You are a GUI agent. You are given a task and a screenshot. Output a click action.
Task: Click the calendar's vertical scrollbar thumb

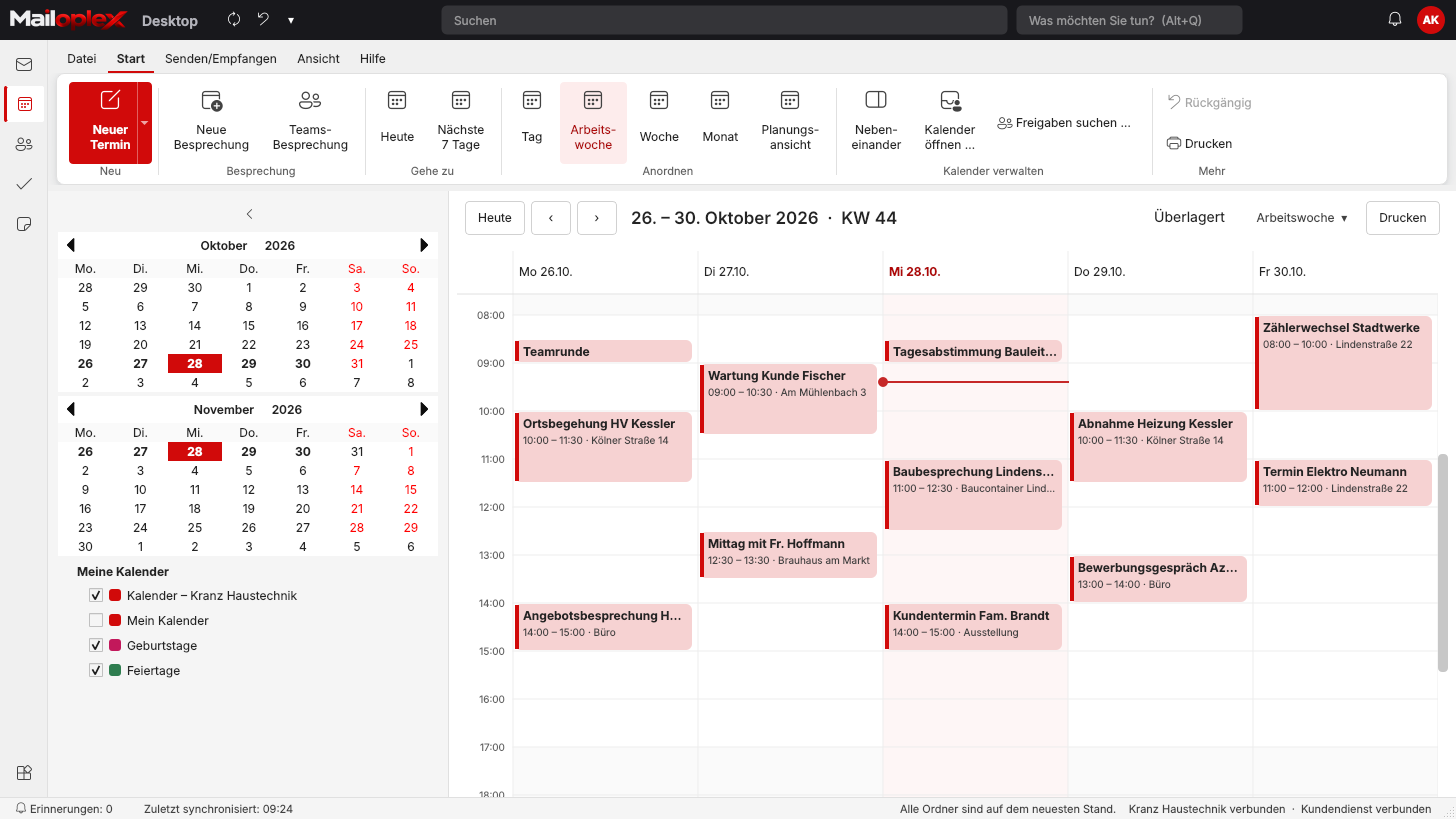point(1443,563)
